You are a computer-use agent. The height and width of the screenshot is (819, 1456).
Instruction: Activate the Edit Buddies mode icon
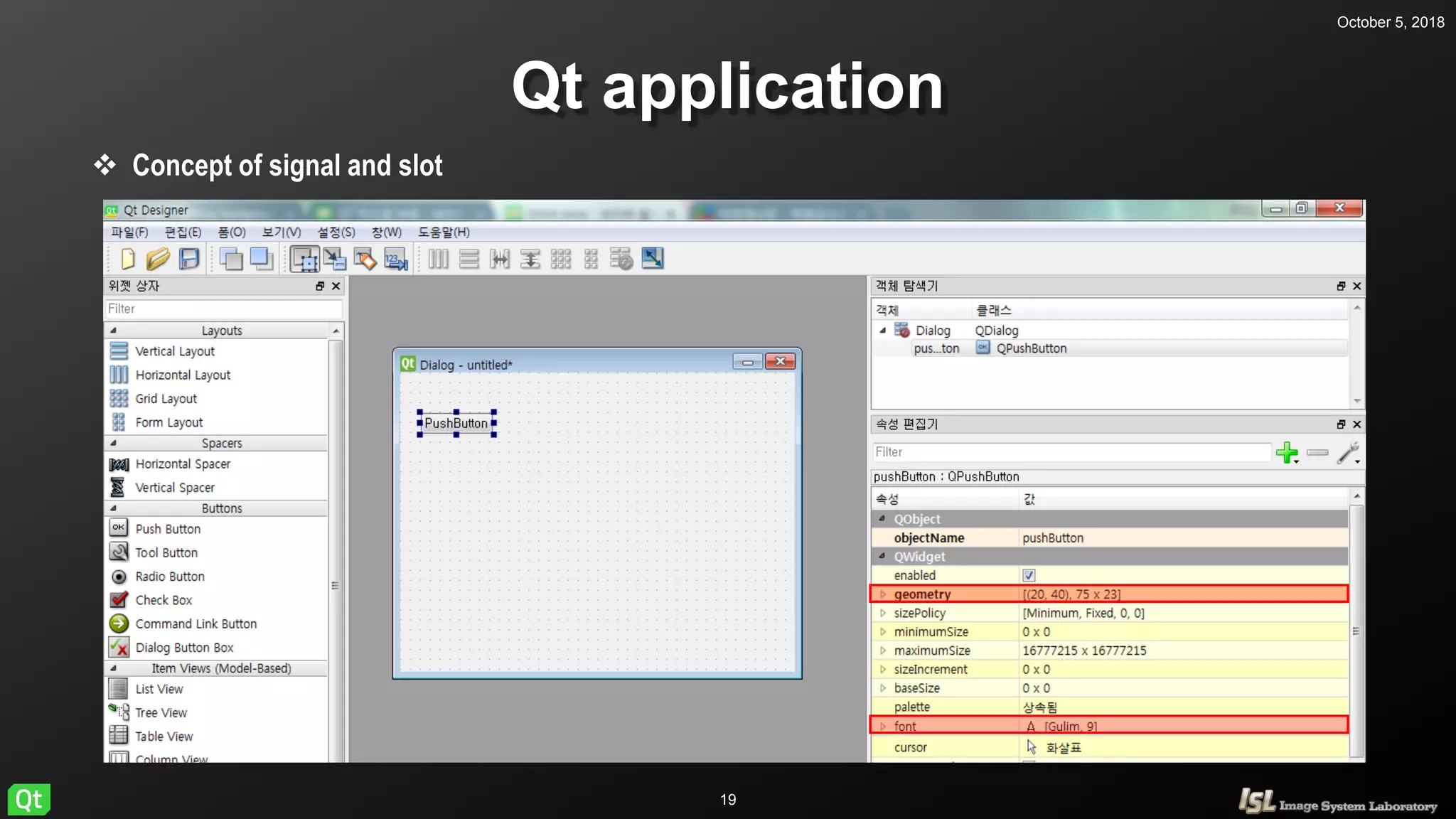pos(365,259)
